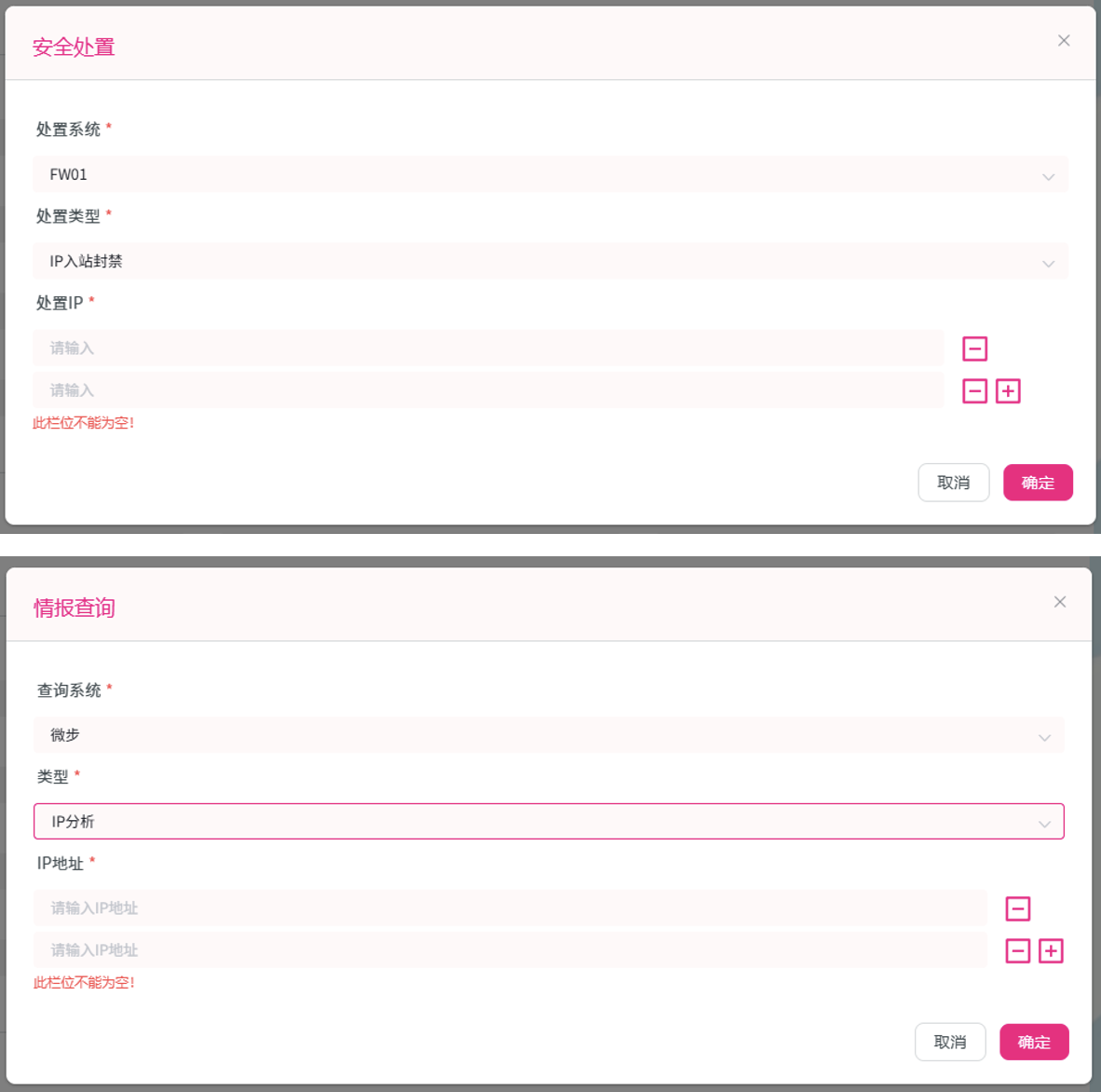Remove the first IP地址 row in 情报查询
This screenshot has width=1101, height=1092.
[x=1018, y=908]
